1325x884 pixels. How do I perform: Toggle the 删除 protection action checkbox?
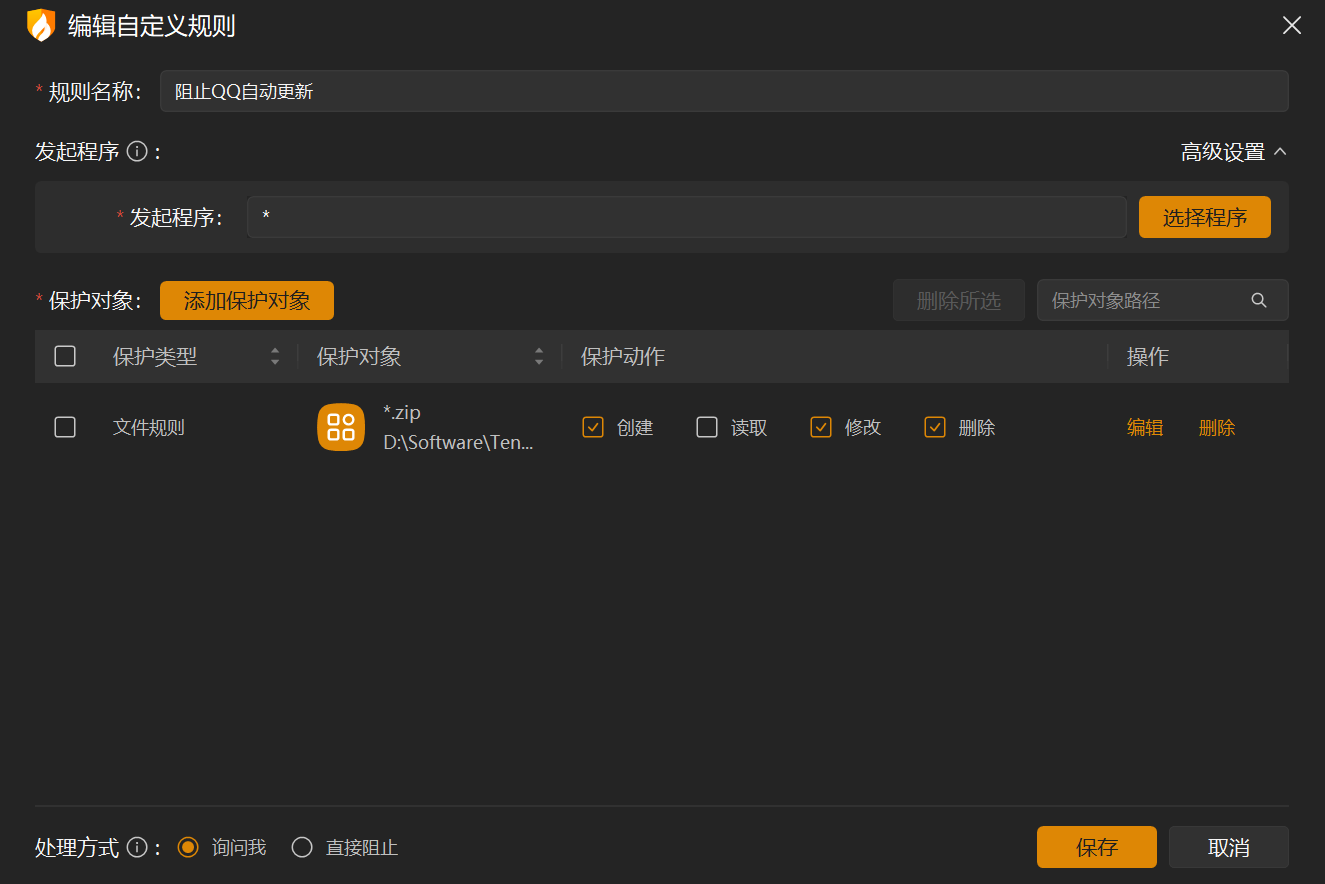[935, 428]
